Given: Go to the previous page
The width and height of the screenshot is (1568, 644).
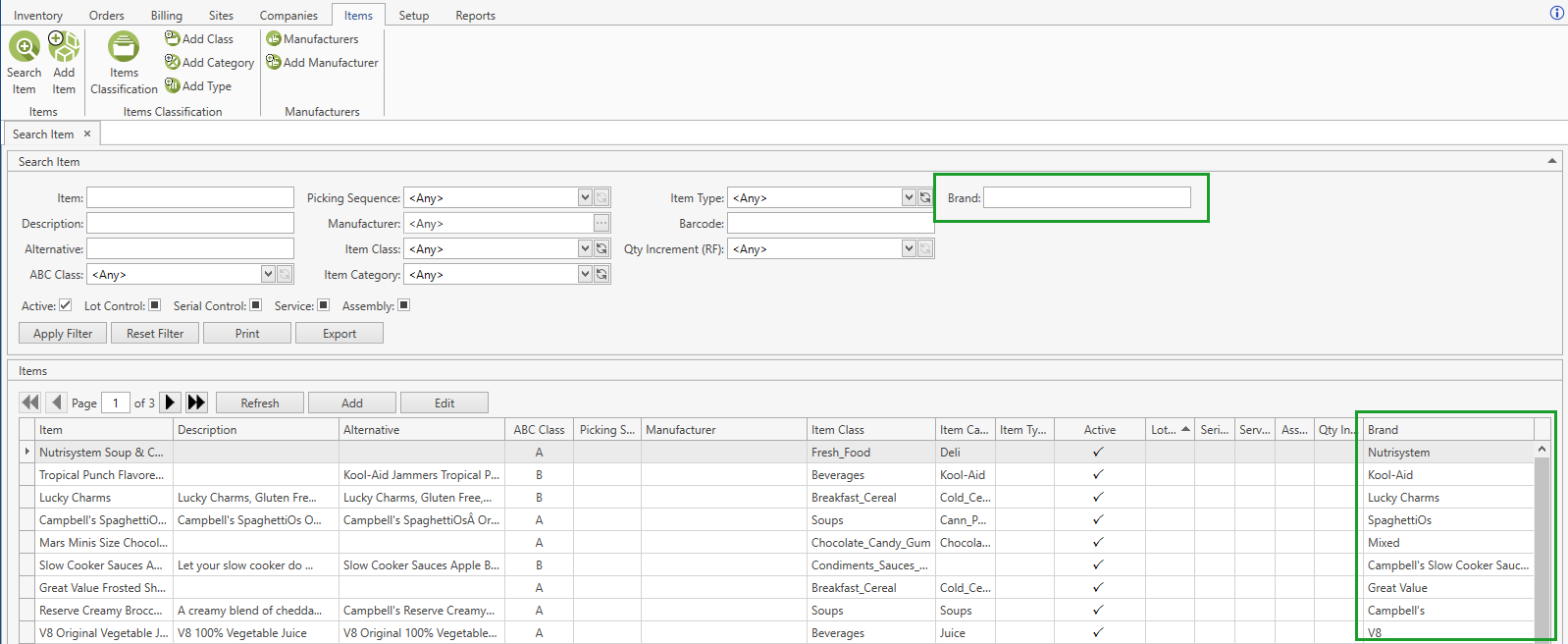Looking at the screenshot, I should [57, 402].
